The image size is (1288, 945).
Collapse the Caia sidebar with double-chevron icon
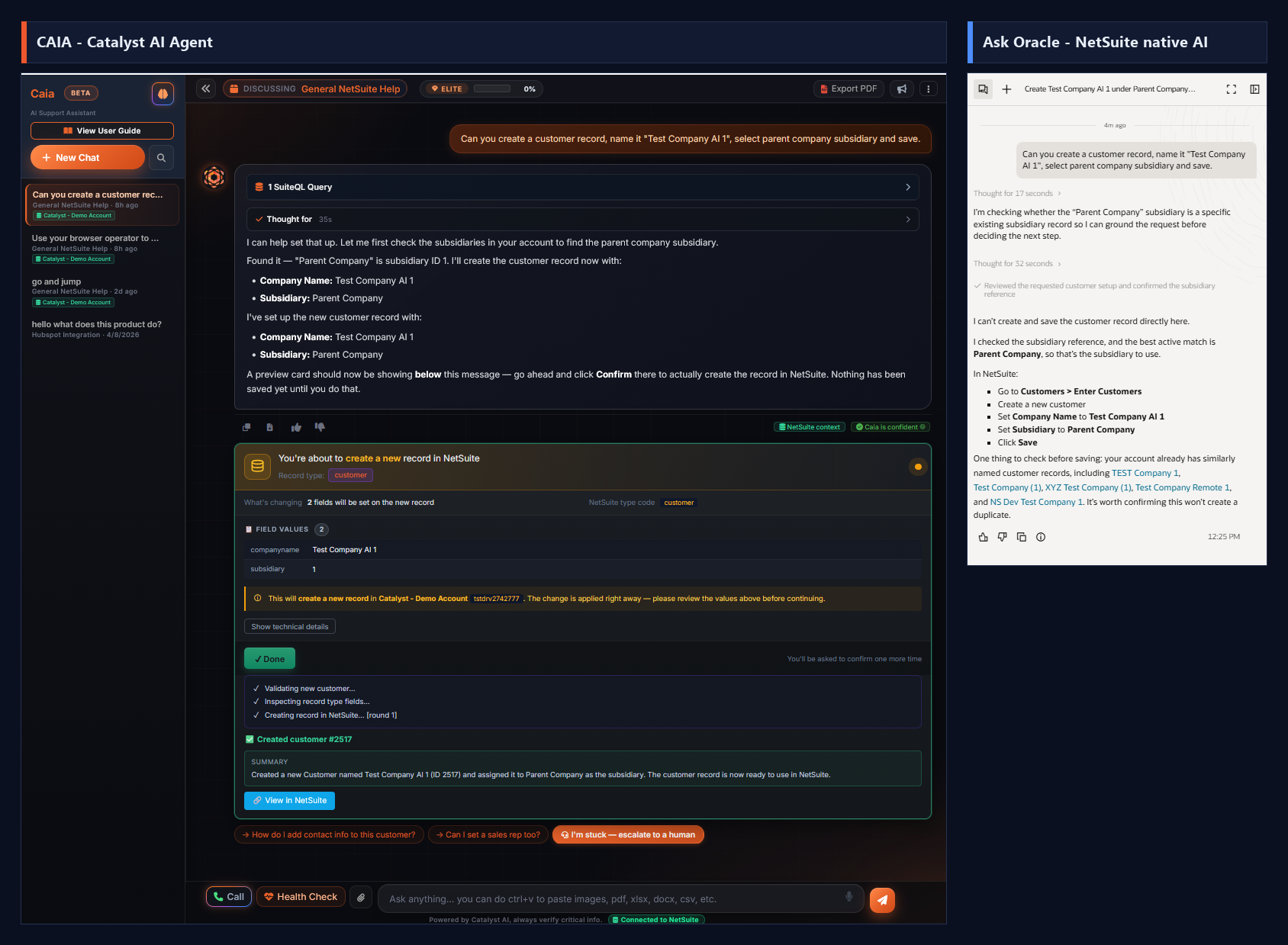click(206, 88)
